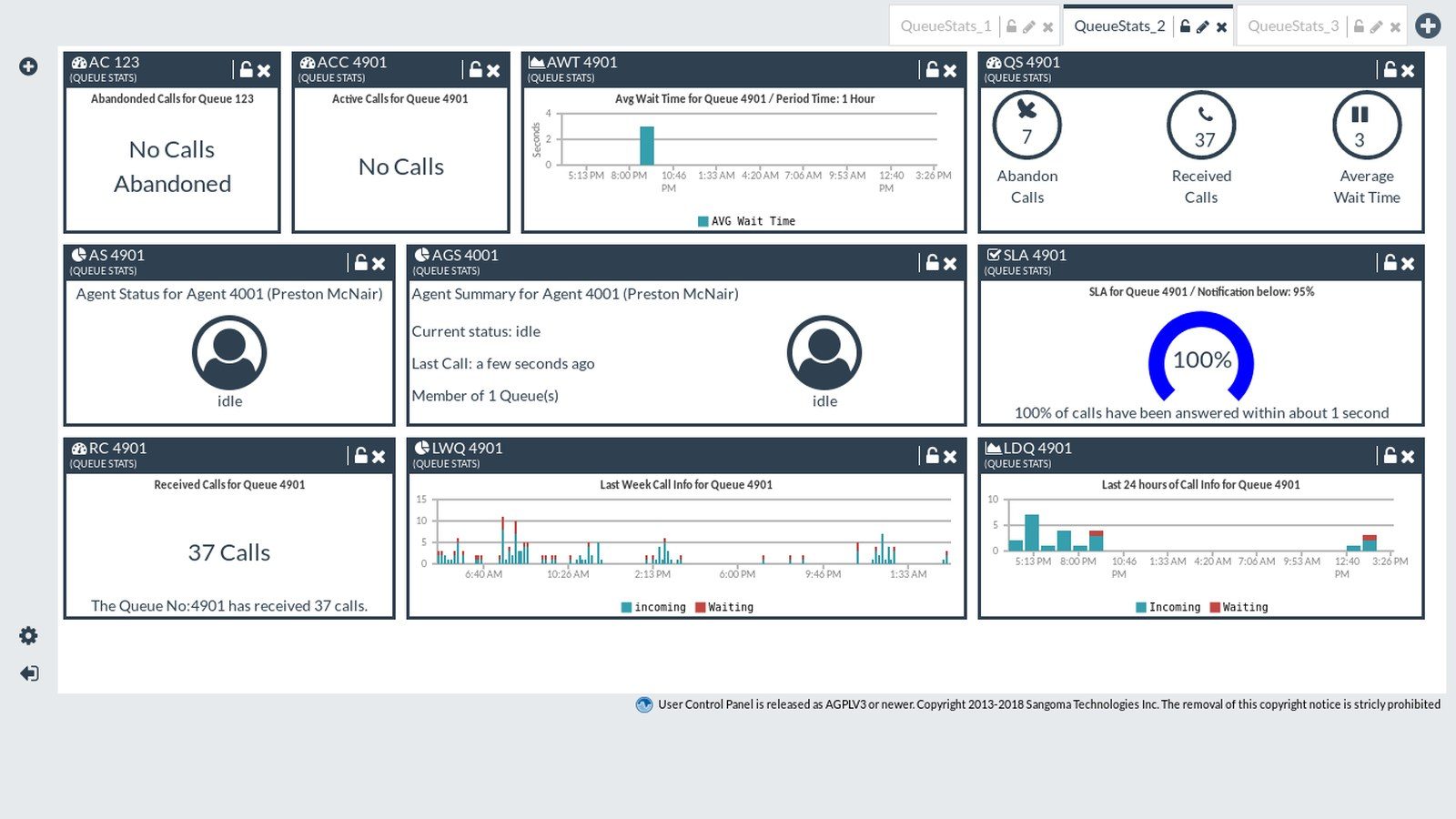1456x819 pixels.
Task: Toggle the lock on QueueStats_2 dashboard
Action: pos(1185,26)
